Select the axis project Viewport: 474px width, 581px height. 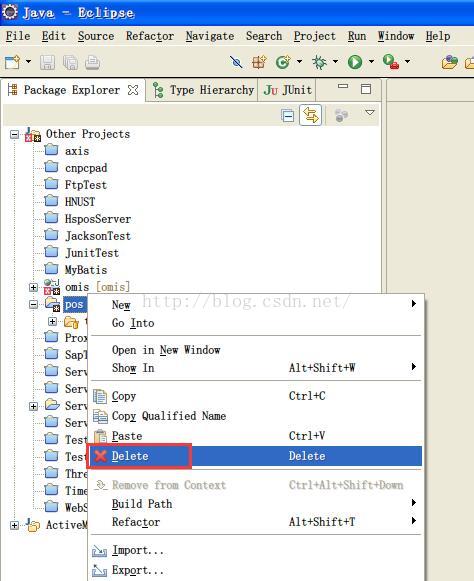77,151
